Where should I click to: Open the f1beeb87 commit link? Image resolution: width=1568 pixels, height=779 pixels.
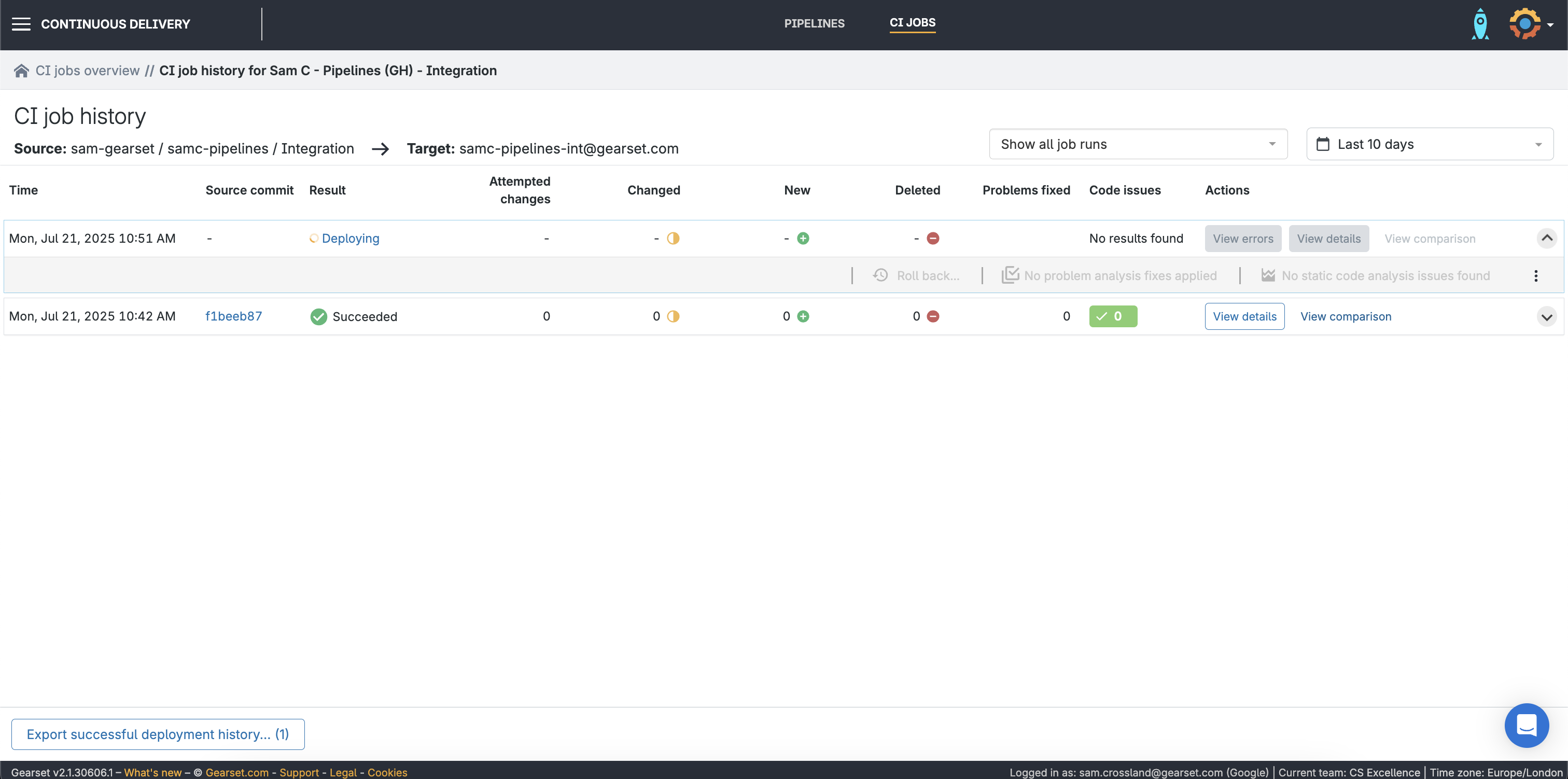pos(233,317)
